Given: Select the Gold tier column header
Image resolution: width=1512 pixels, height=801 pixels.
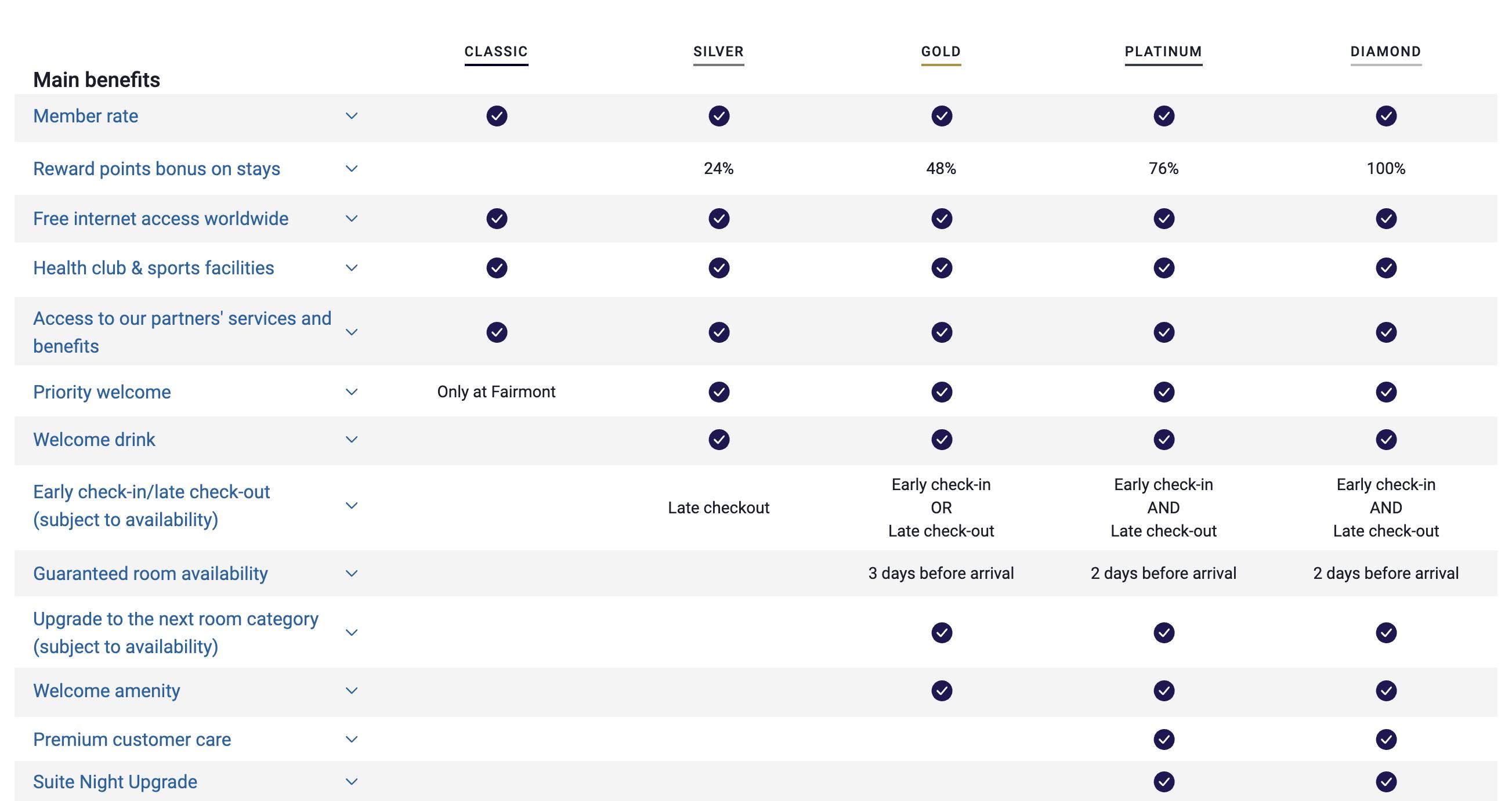Looking at the screenshot, I should point(941,52).
